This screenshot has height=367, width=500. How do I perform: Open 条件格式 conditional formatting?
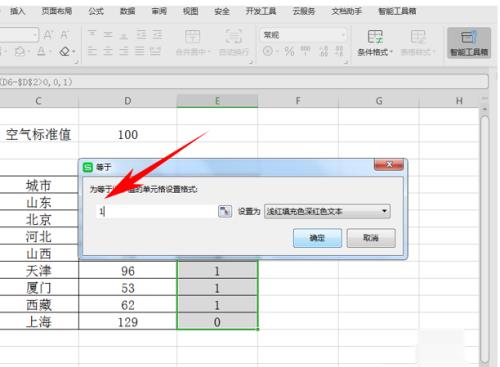tap(375, 43)
